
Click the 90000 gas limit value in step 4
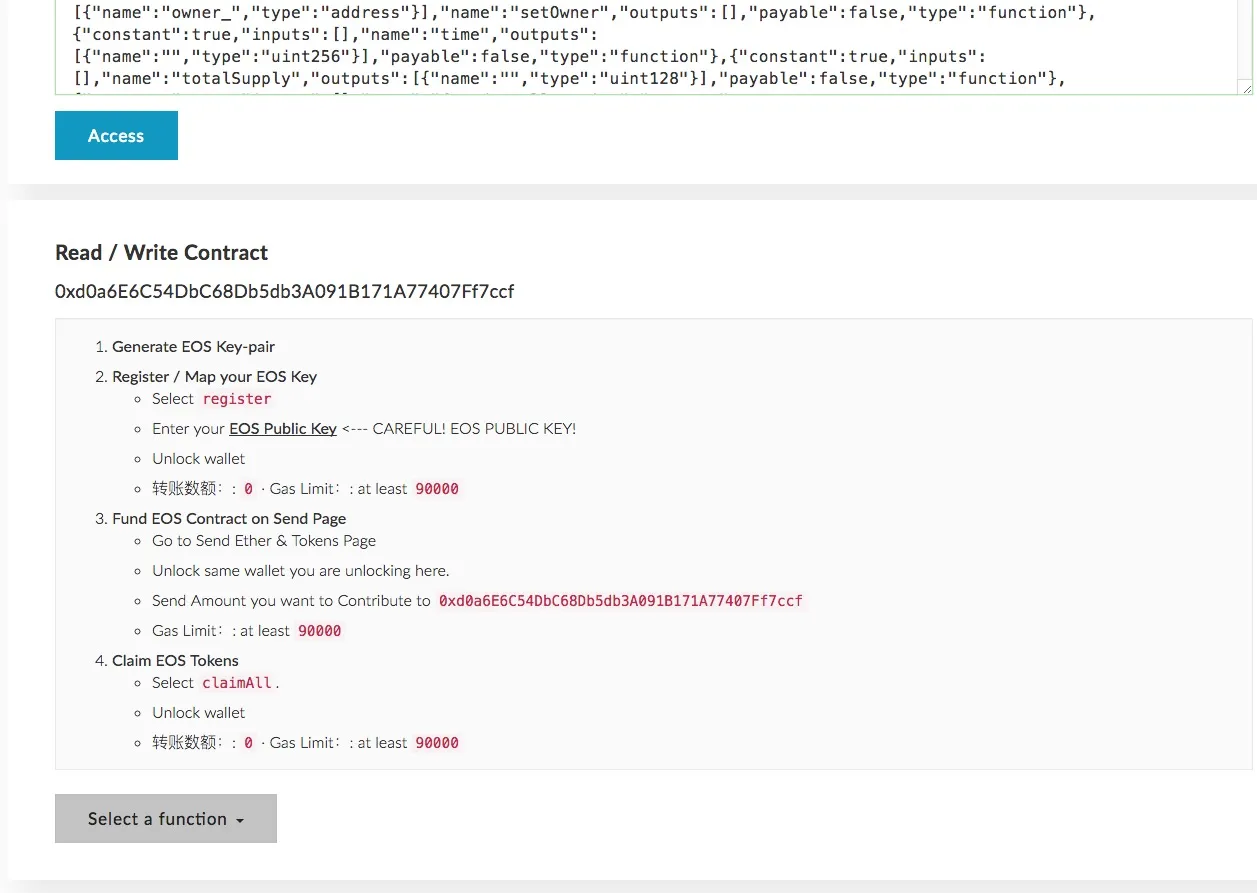point(437,743)
